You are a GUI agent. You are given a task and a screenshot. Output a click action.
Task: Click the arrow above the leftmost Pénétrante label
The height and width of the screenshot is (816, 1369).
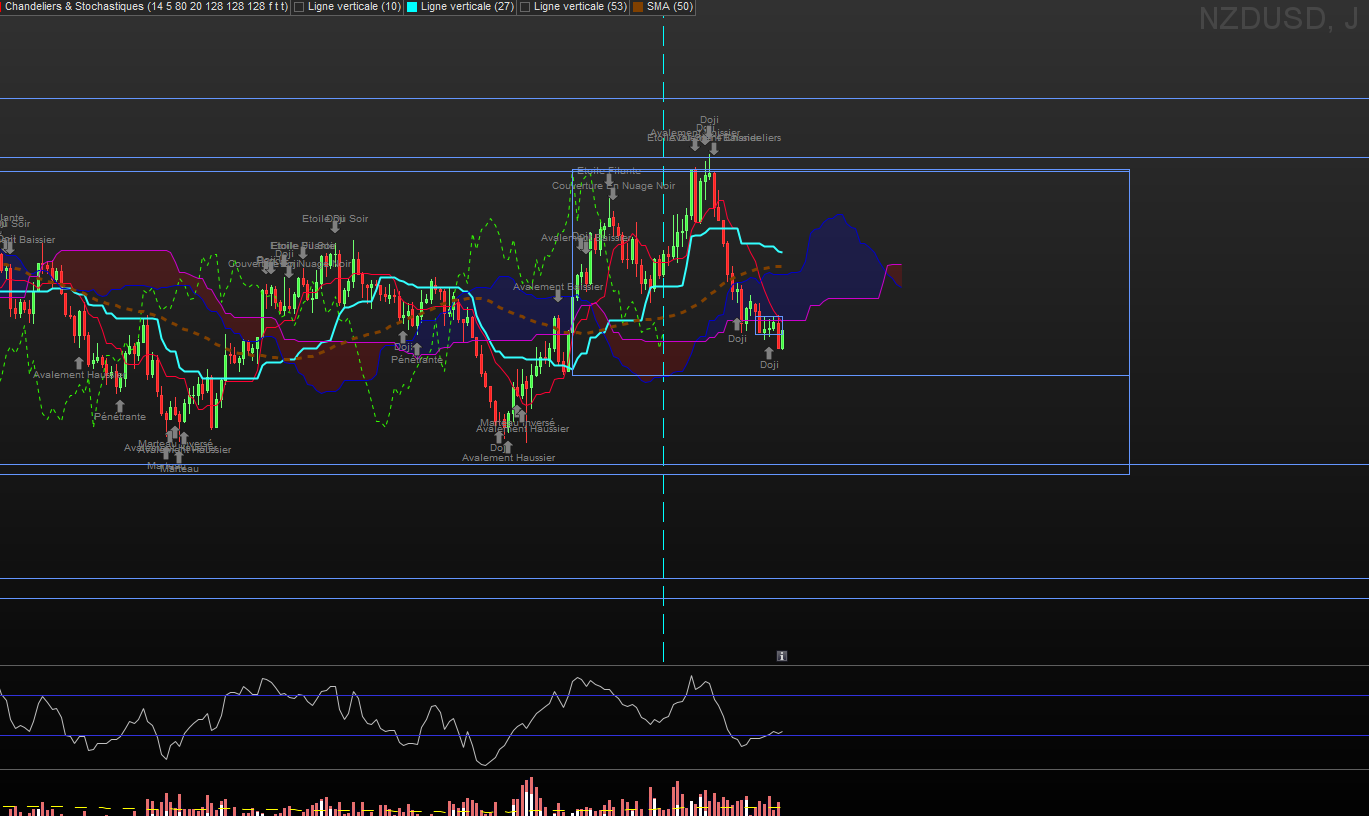[120, 406]
